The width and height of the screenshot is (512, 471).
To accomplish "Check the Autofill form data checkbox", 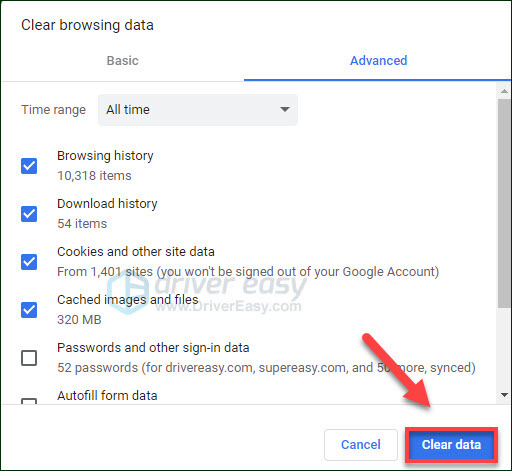I will click(x=29, y=401).
